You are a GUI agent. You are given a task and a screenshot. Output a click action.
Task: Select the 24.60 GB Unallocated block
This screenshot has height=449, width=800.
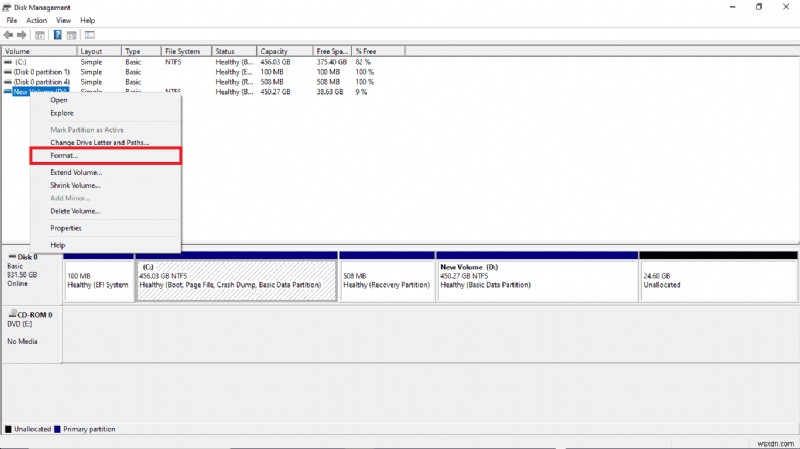[718, 276]
